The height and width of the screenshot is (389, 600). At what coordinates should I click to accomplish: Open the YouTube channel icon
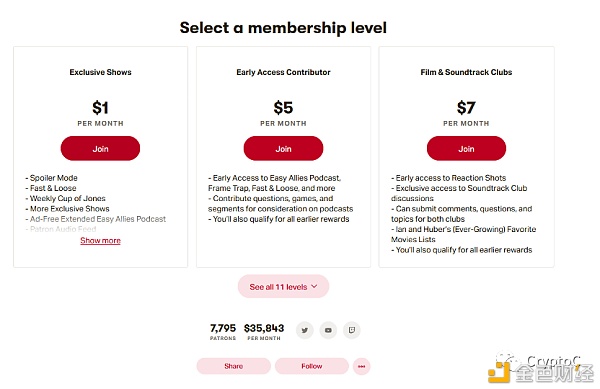[328, 330]
